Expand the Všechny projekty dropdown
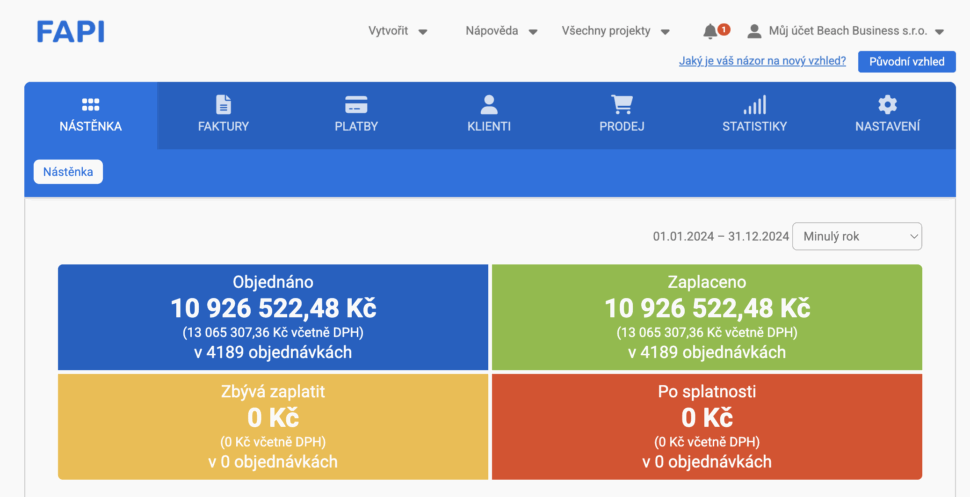This screenshot has width=970, height=497. point(616,31)
